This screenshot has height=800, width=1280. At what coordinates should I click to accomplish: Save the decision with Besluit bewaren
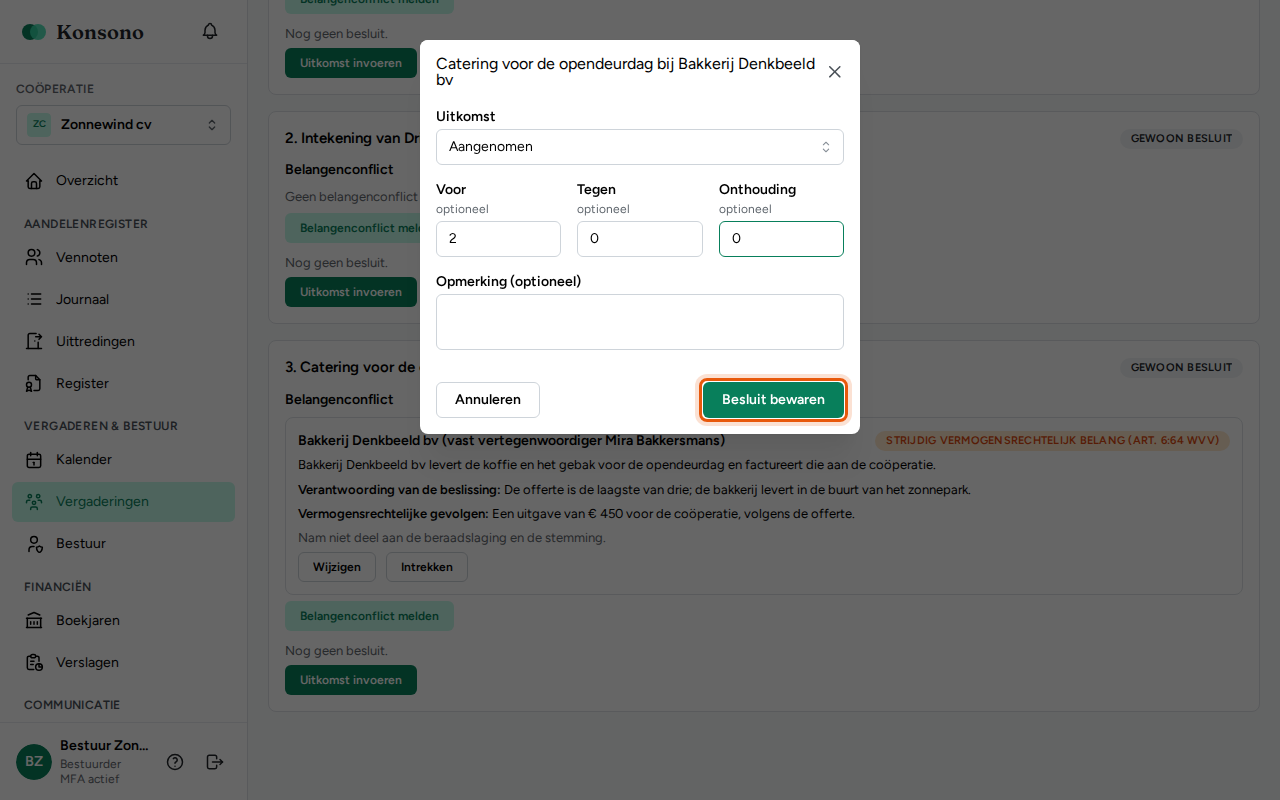(773, 400)
